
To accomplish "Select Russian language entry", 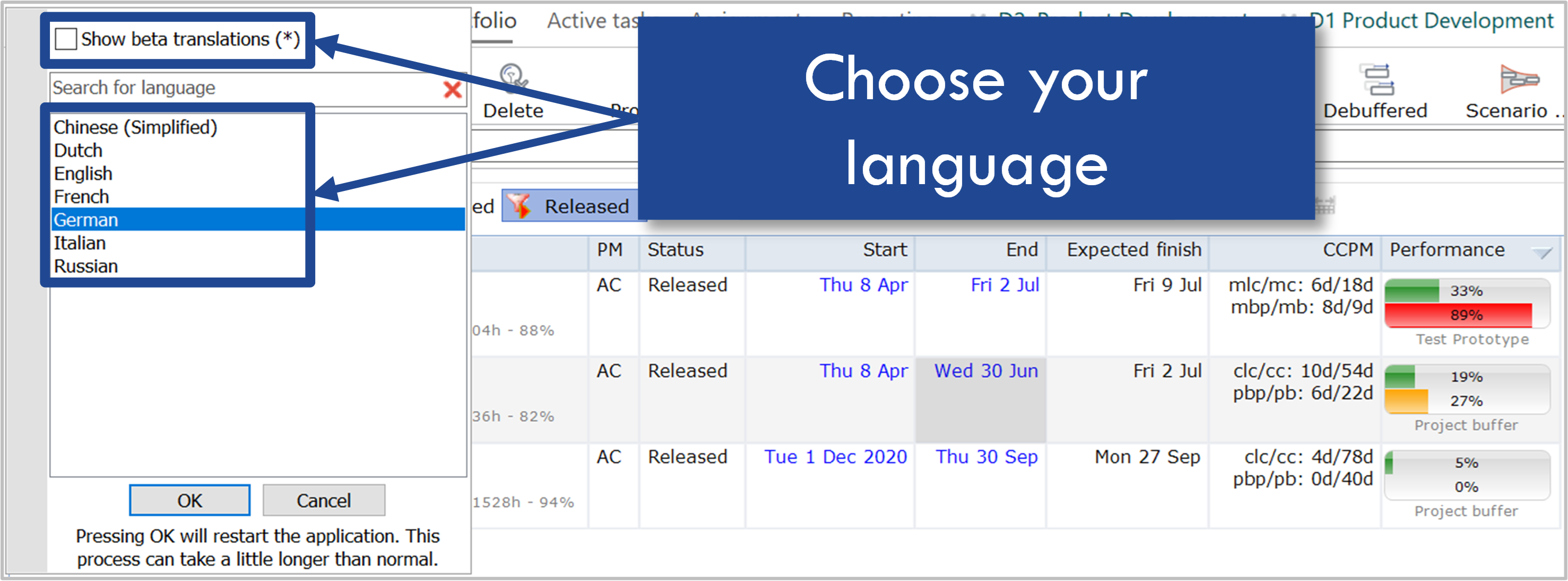I will [86, 266].
